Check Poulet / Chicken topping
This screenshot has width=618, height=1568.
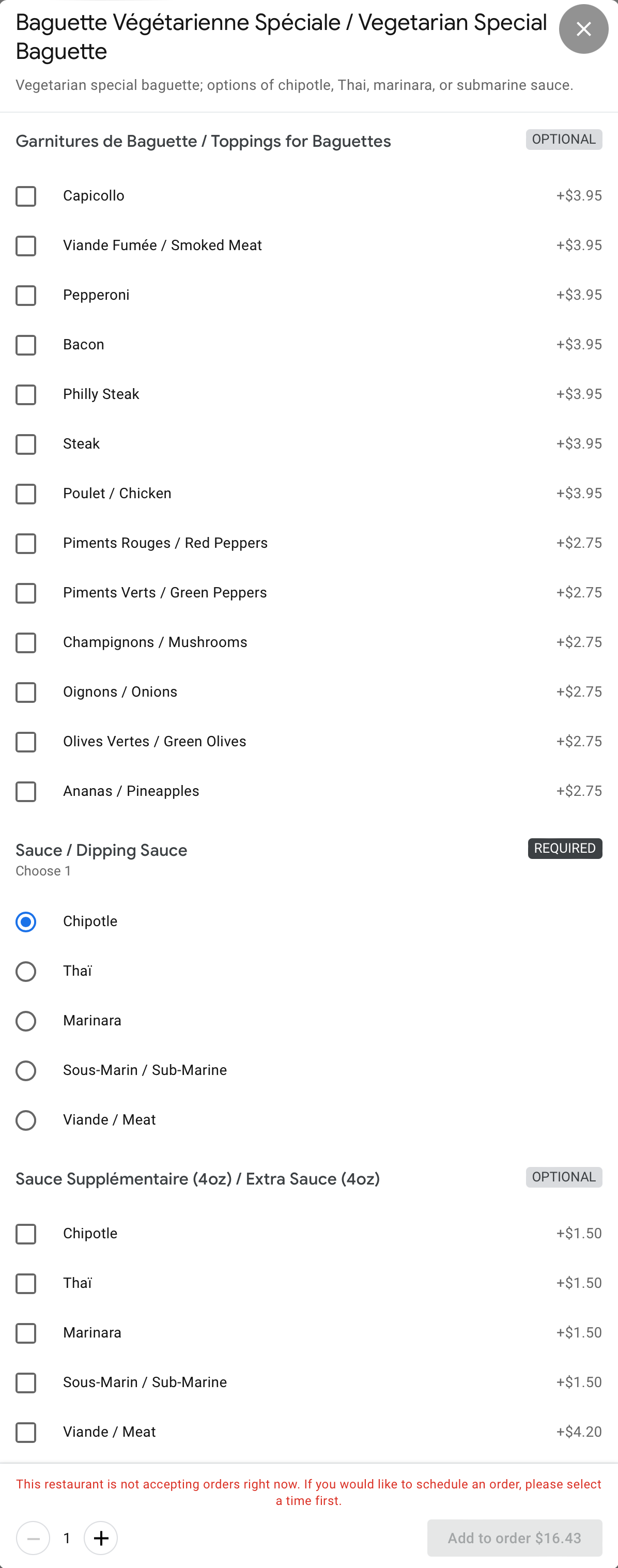(25, 494)
